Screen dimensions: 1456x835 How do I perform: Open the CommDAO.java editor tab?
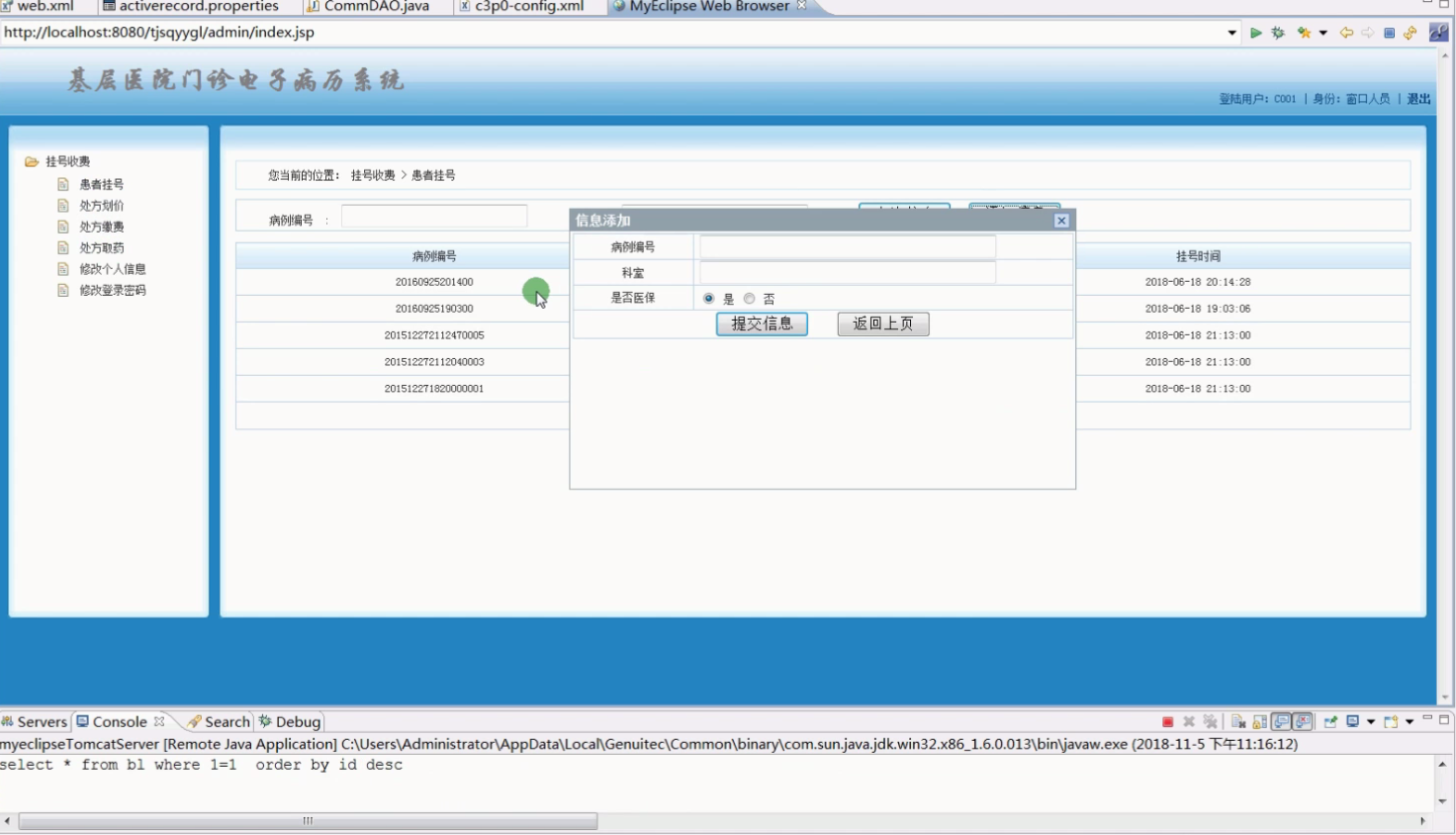(368, 7)
